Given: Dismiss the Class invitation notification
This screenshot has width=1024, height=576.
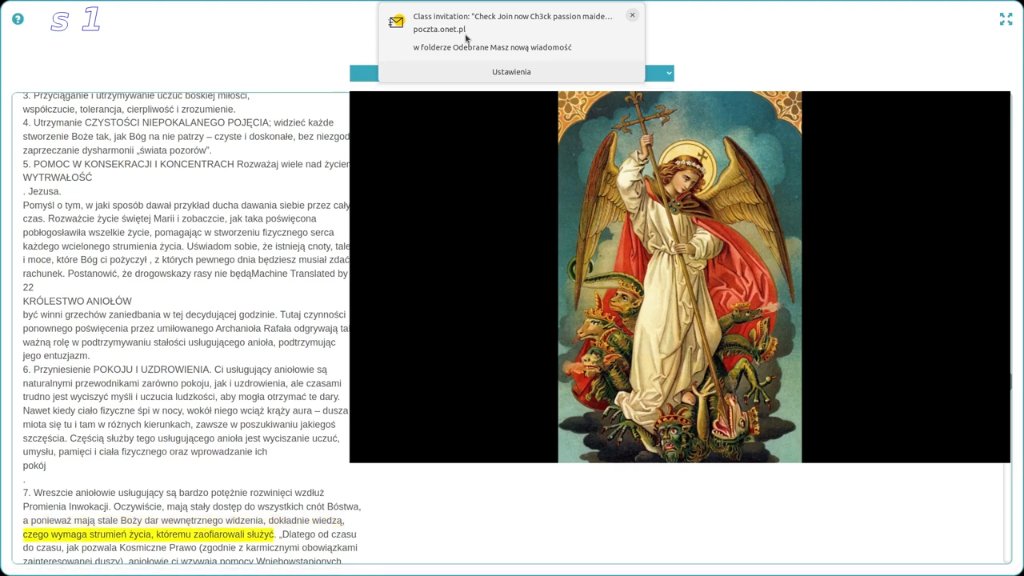Looking at the screenshot, I should pyautogui.click(x=632, y=15).
